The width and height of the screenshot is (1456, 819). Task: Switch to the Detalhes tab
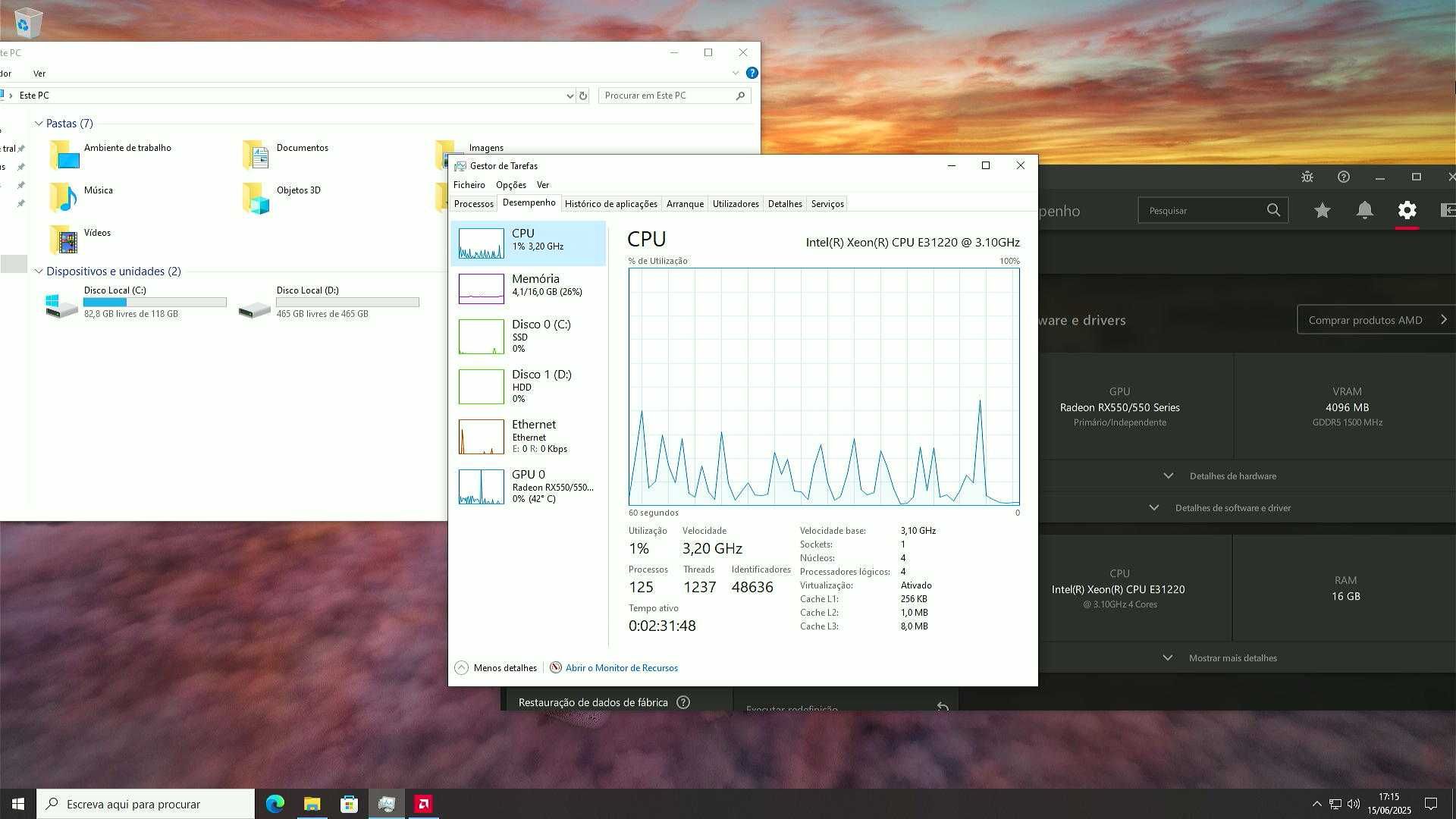pos(785,204)
